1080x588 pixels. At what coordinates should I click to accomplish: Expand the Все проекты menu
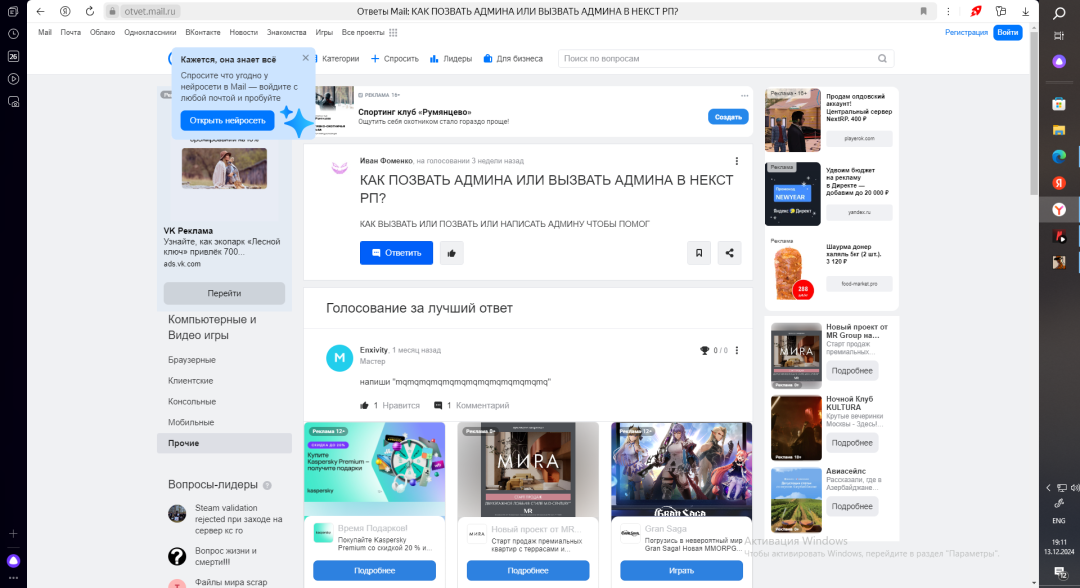click(x=369, y=32)
